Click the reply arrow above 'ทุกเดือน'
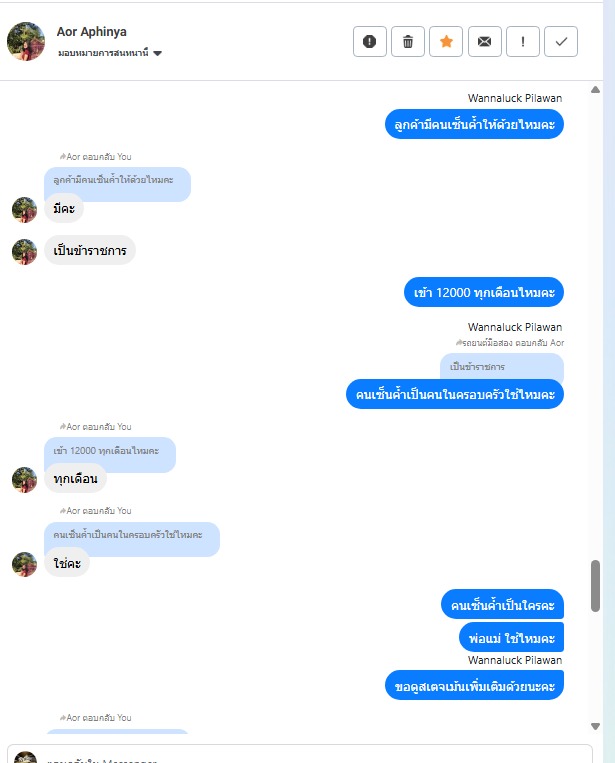The image size is (615, 763). coord(62,427)
